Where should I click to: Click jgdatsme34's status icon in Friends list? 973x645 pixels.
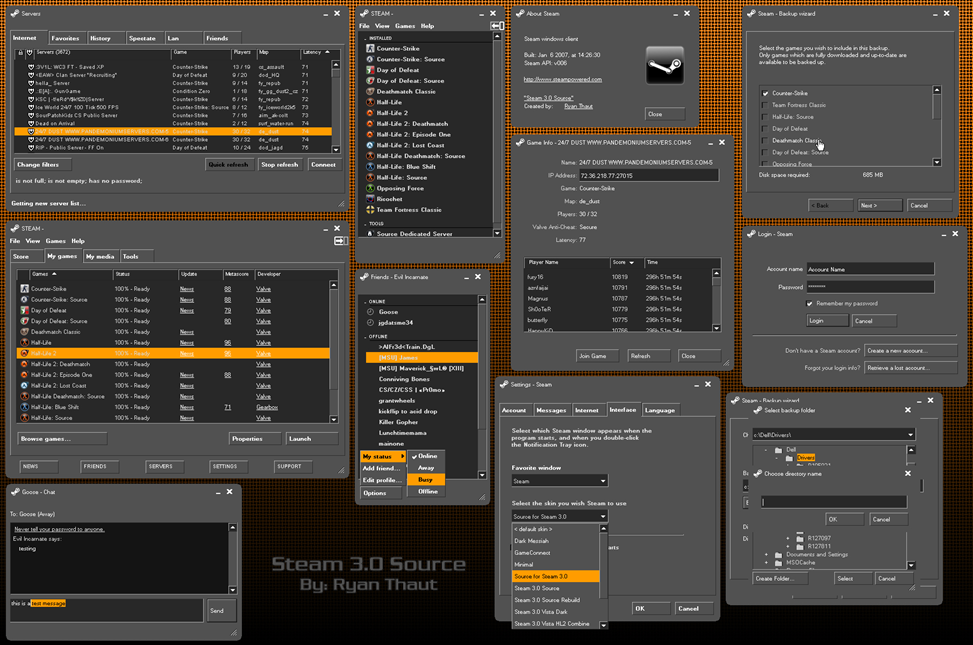370,323
